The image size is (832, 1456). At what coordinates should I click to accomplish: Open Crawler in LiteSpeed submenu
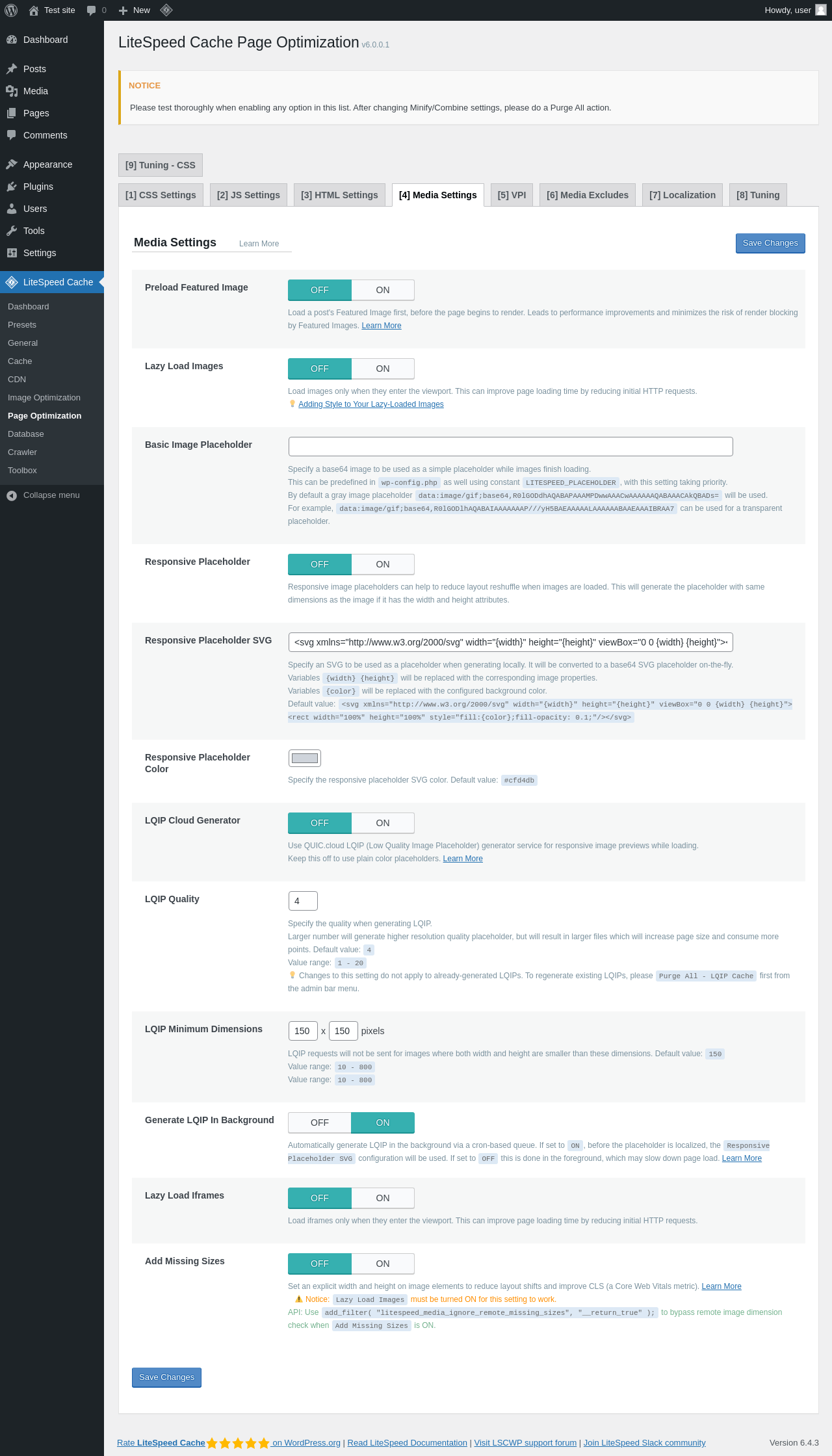(x=23, y=452)
